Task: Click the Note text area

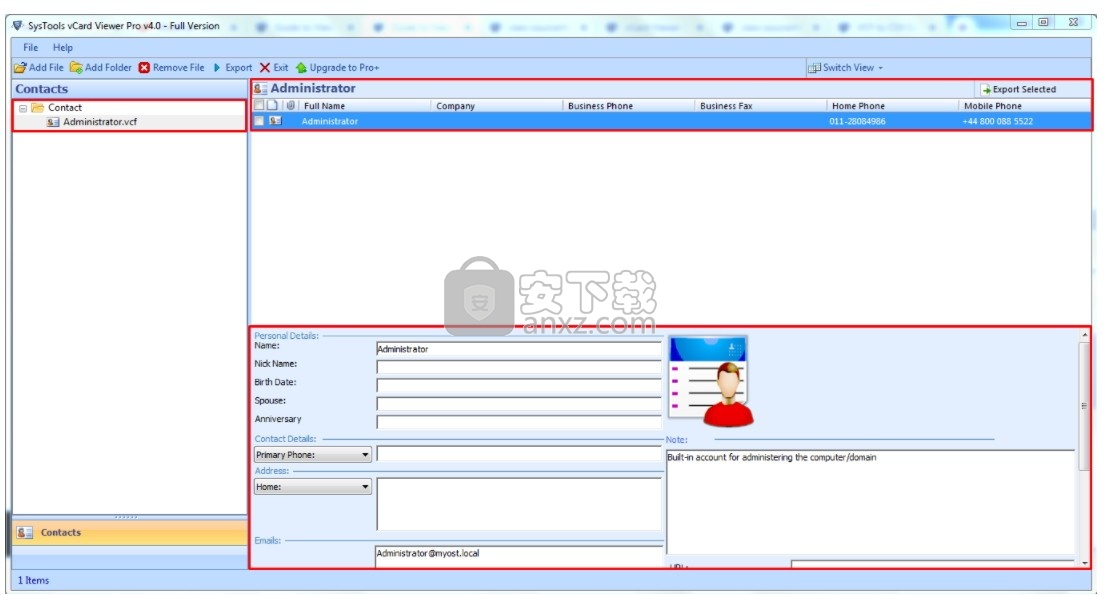Action: click(870, 502)
